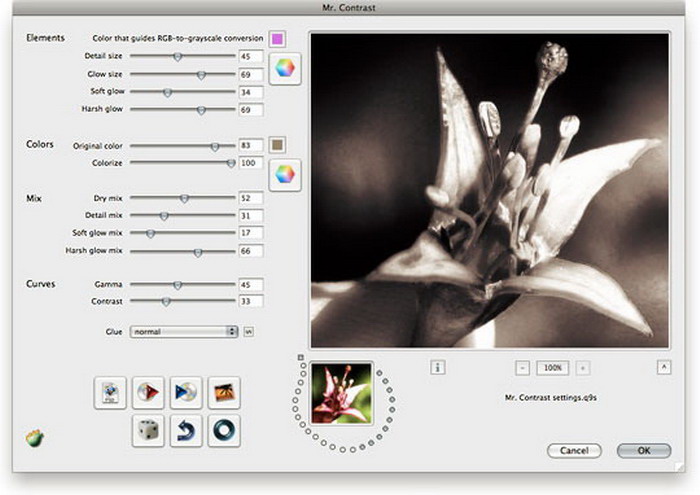
Task: Click the sunset picture icon button
Action: 224,393
